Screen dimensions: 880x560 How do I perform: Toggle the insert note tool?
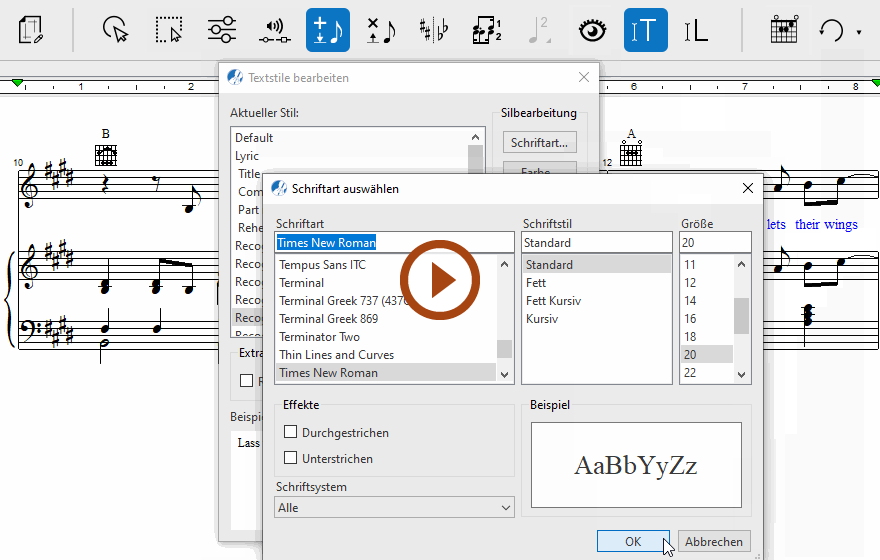327,30
